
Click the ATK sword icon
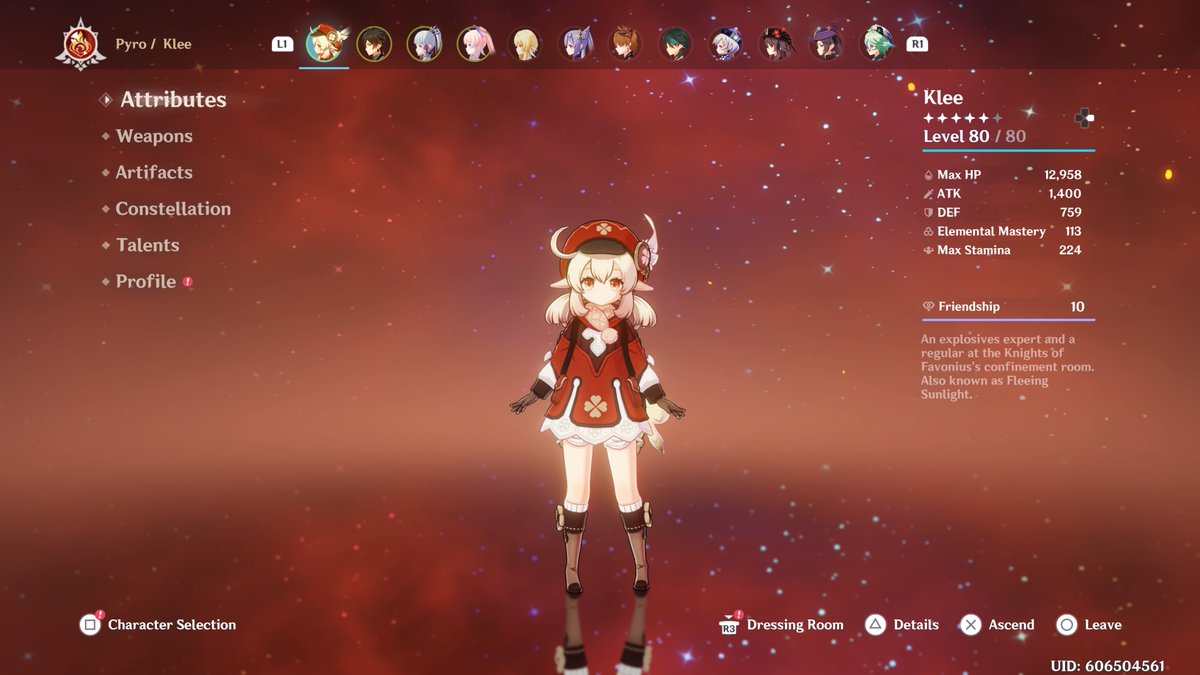(928, 194)
